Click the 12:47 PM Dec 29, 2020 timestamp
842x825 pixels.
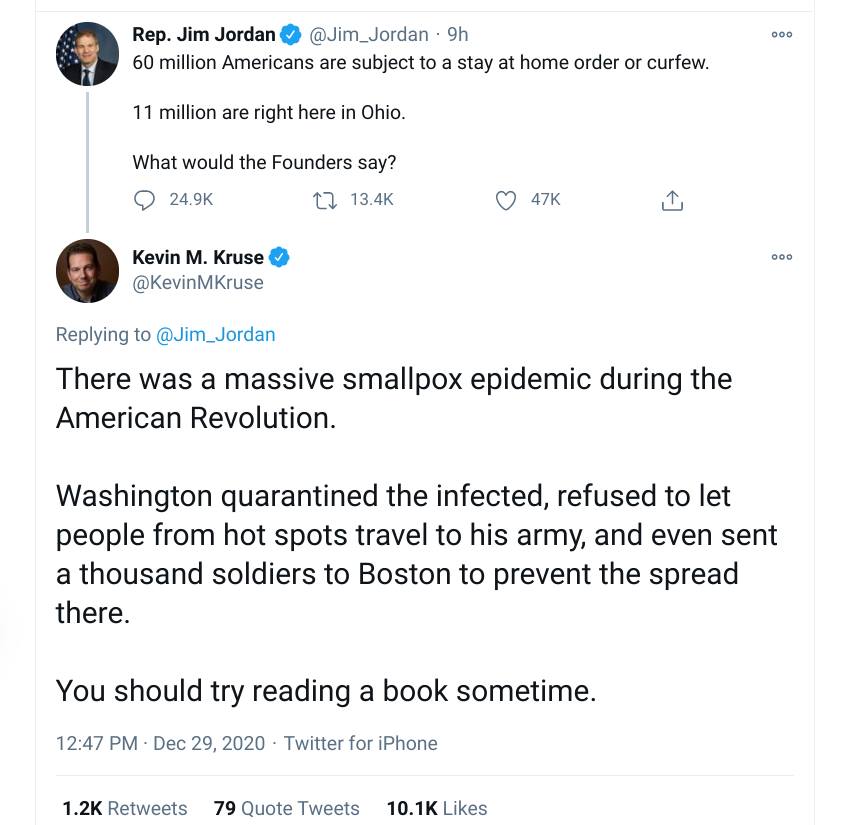tap(160, 743)
